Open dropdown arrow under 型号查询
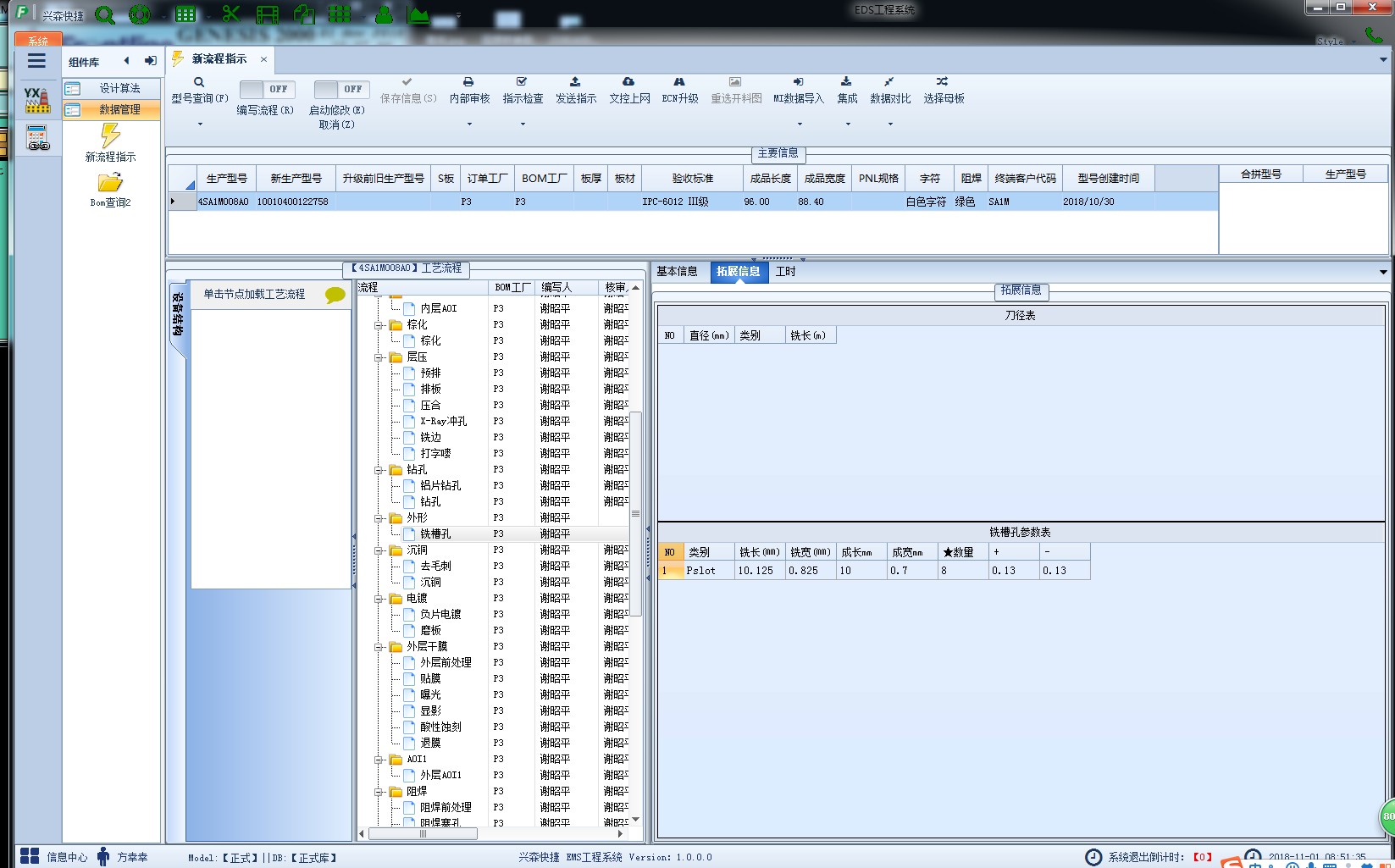The image size is (1395, 868). (200, 124)
